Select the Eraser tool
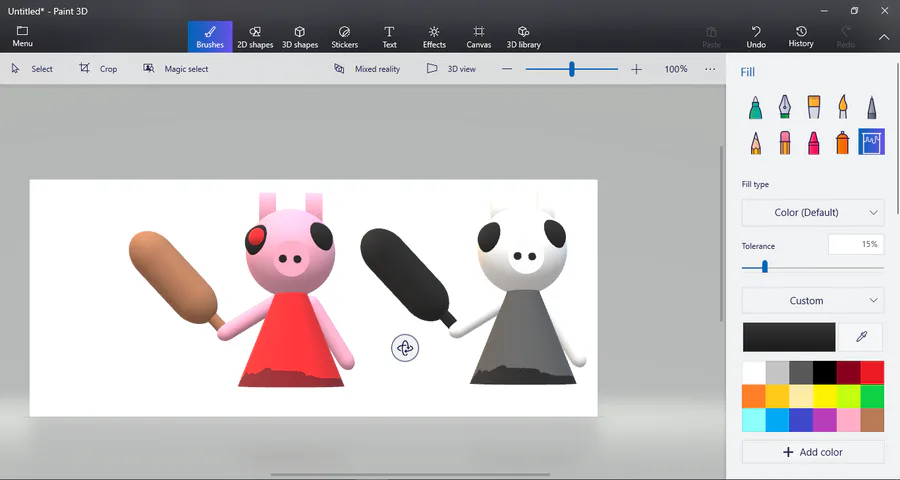This screenshot has width=900, height=480. 785,142
